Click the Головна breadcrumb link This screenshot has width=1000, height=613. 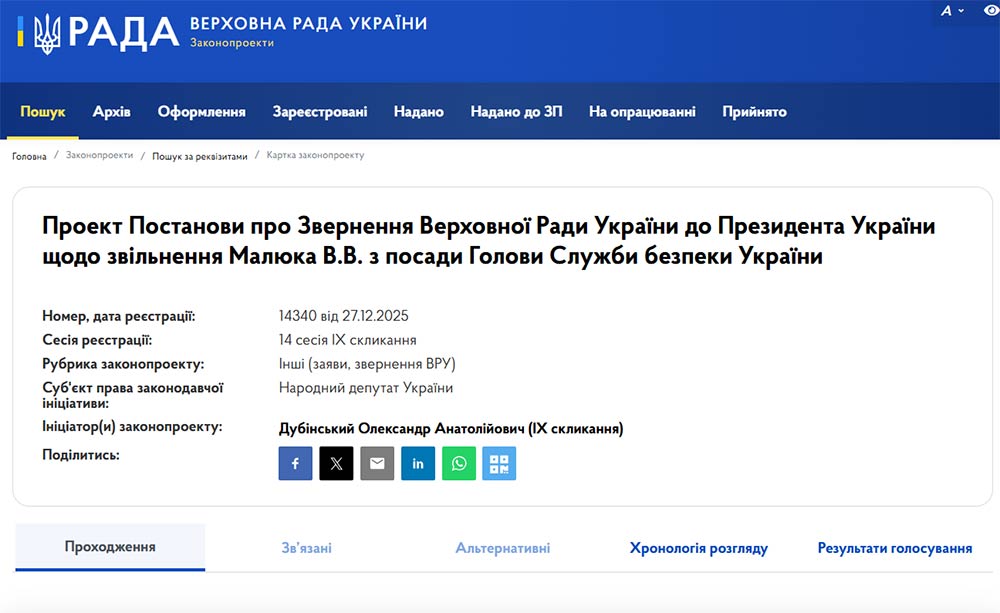[29, 156]
